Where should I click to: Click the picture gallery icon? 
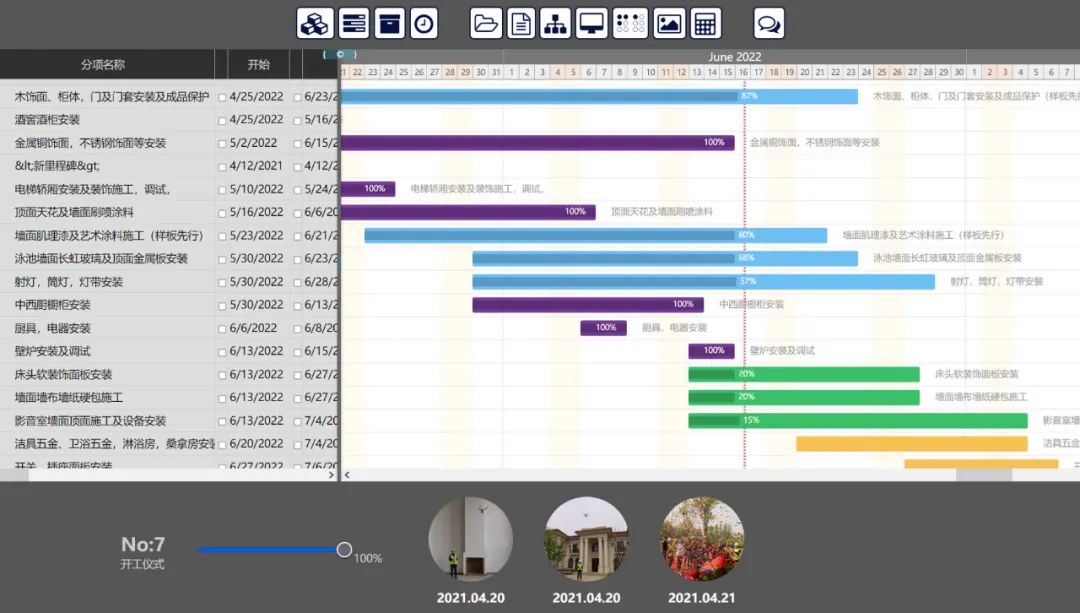point(669,23)
